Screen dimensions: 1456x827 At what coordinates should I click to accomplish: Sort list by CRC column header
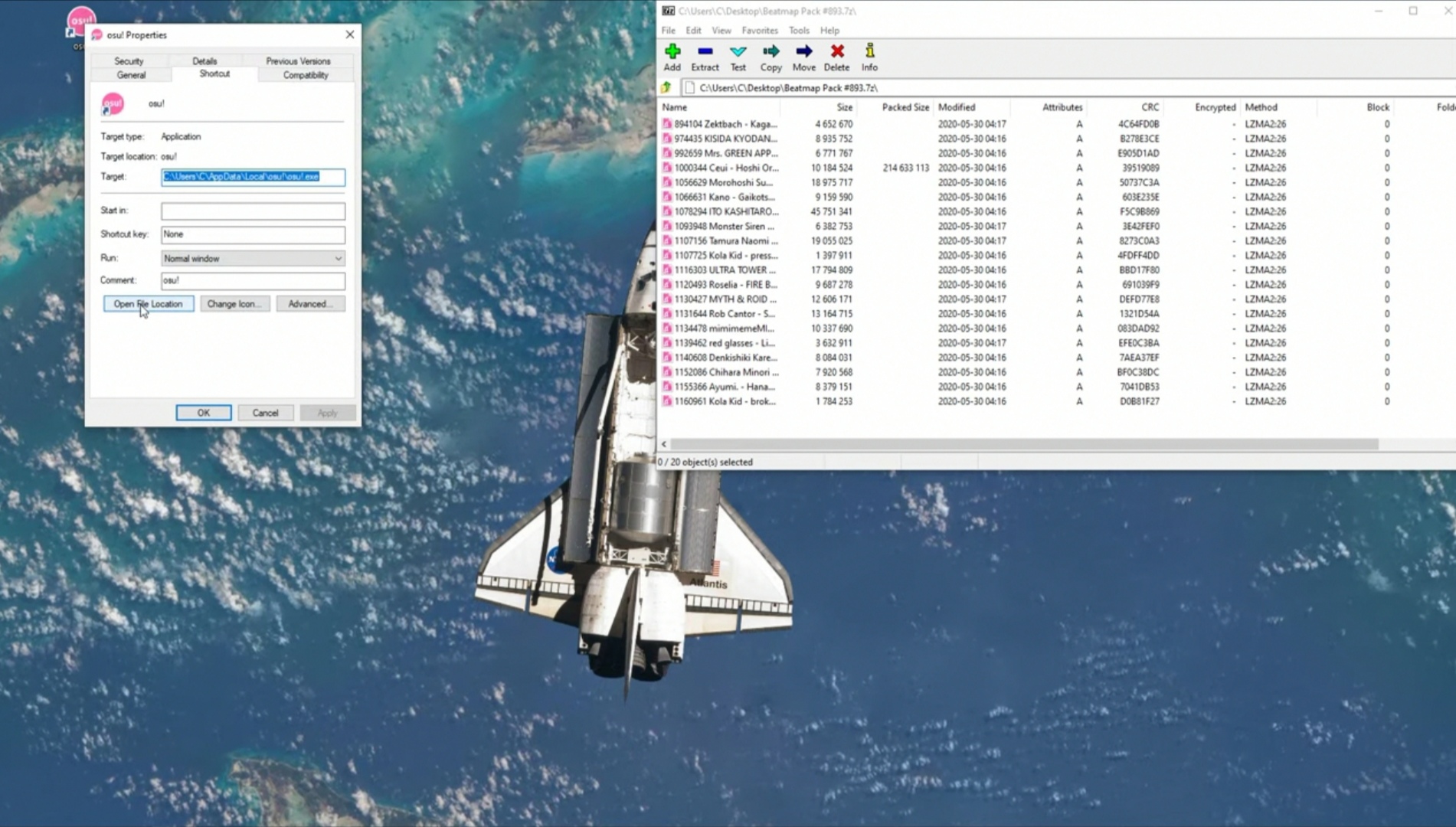pos(1124,107)
